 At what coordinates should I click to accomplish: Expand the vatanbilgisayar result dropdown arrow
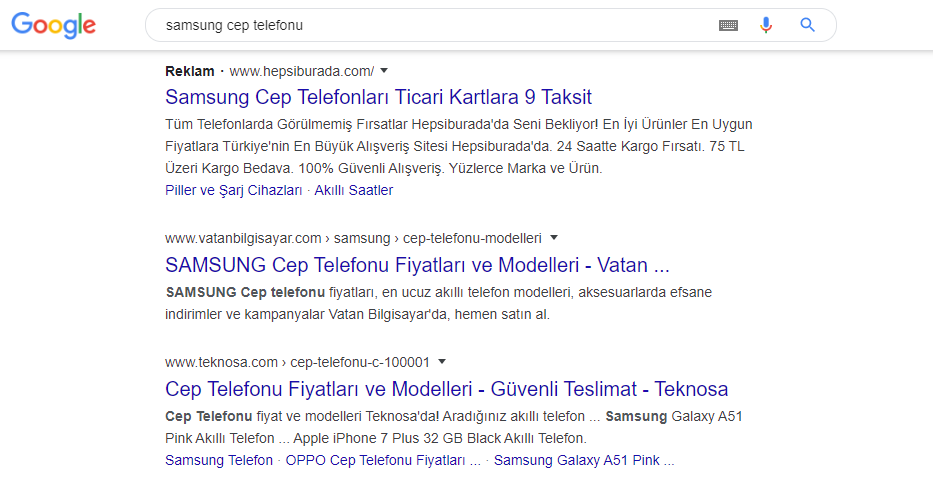click(x=554, y=238)
